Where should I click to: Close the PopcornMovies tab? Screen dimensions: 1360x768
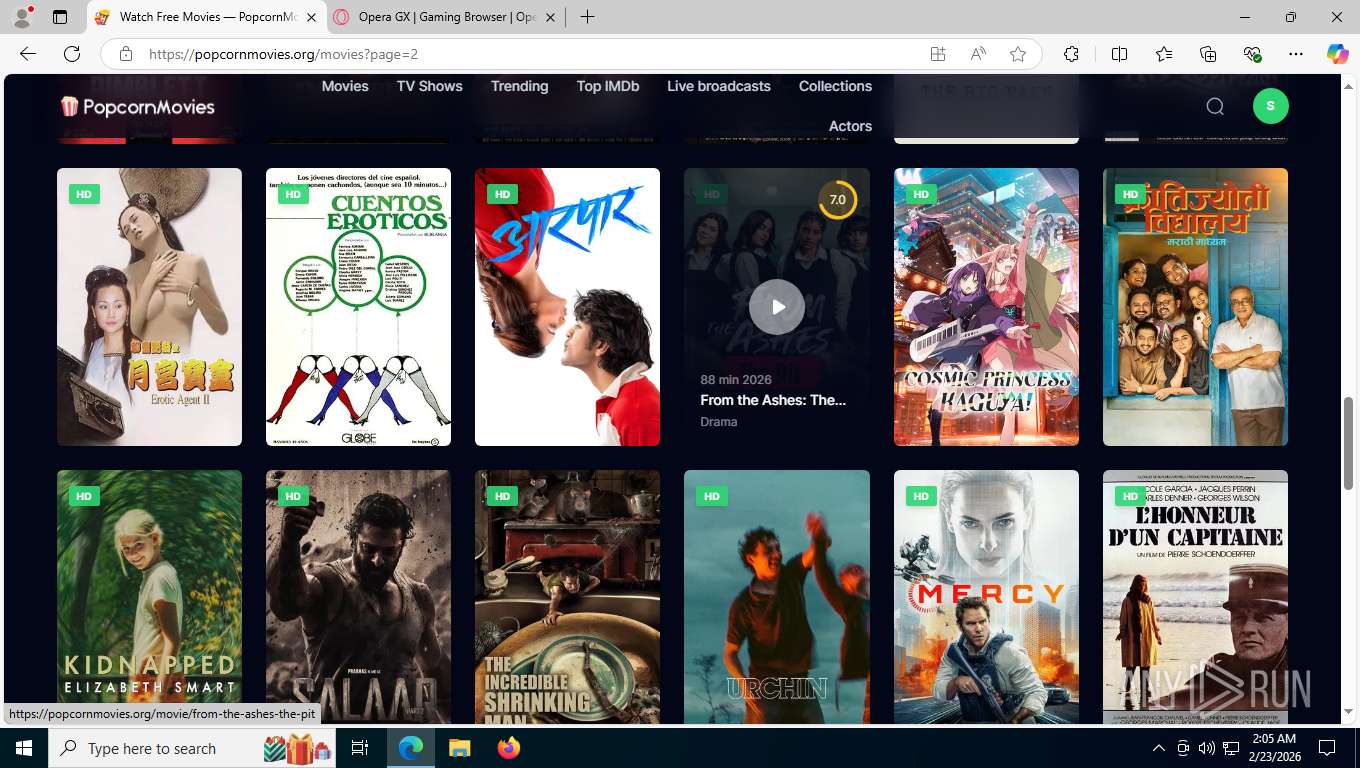(x=311, y=17)
